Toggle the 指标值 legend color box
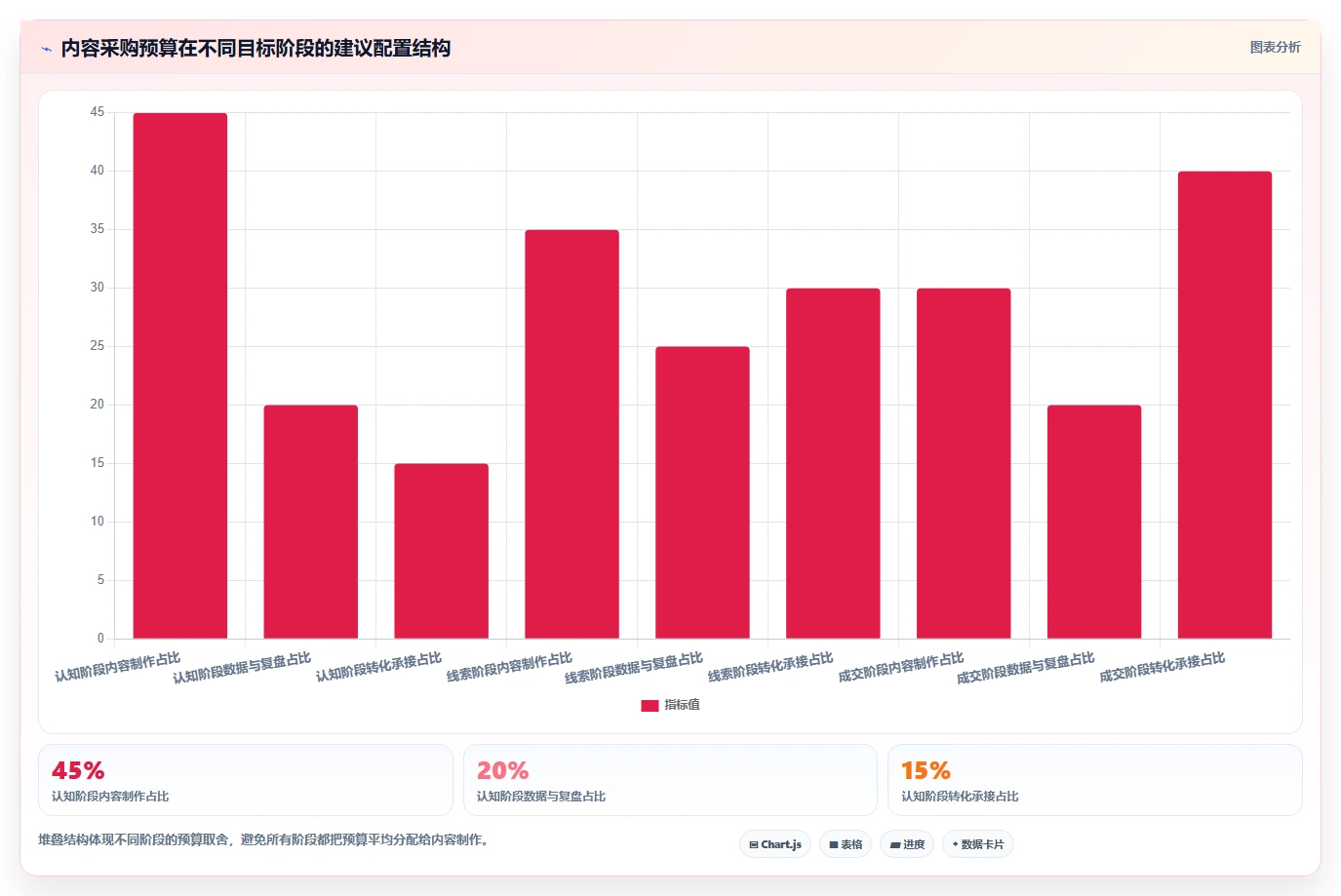This screenshot has height=896, width=1341. (650, 705)
